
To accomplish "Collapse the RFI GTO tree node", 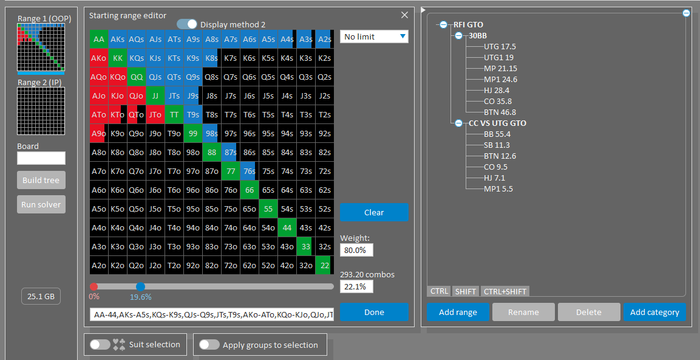I will pyautogui.click(x=443, y=25).
